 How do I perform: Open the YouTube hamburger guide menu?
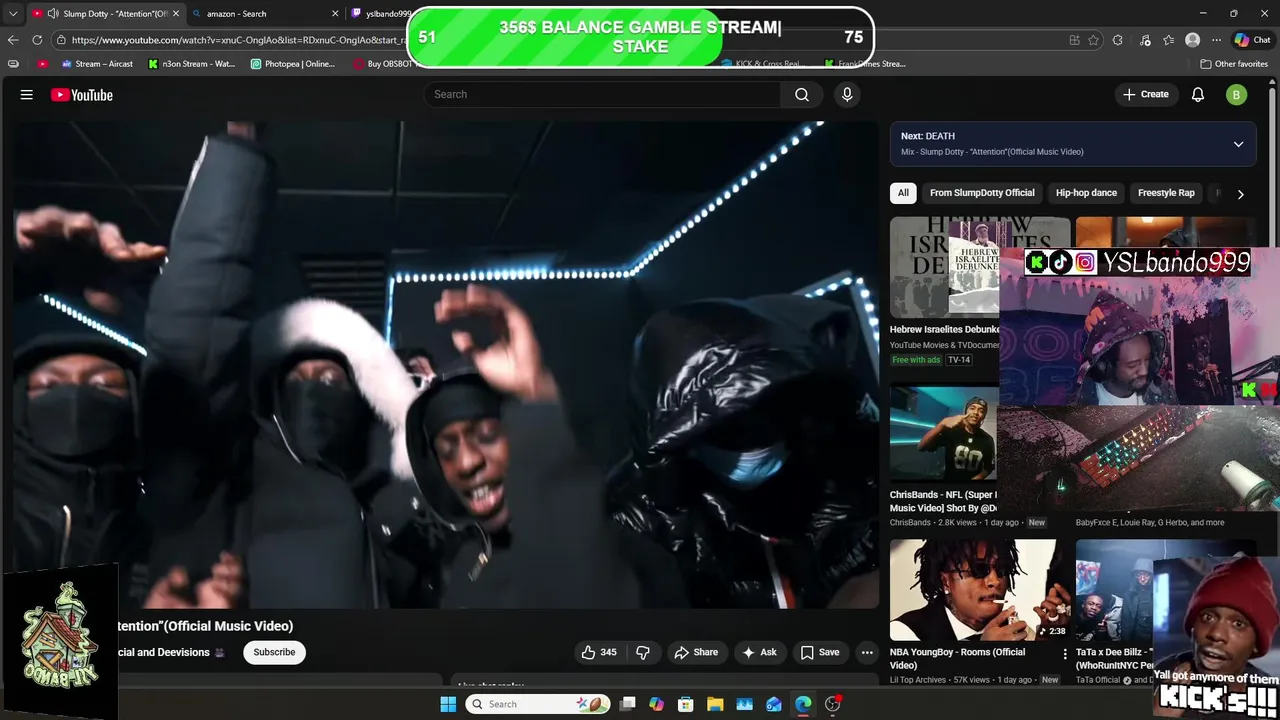click(27, 95)
